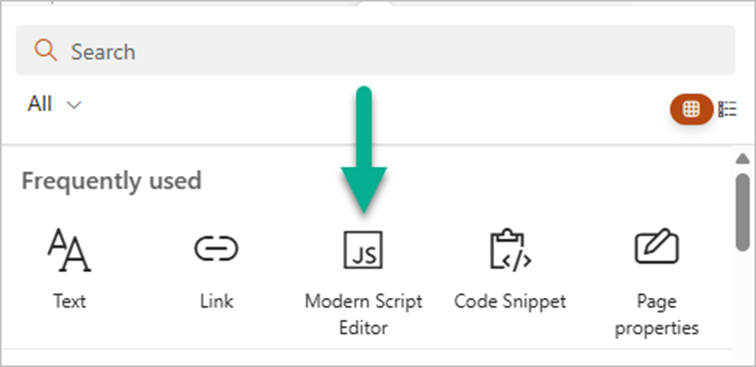The image size is (756, 367).
Task: Toggle the orange grid view button
Action: (x=691, y=109)
